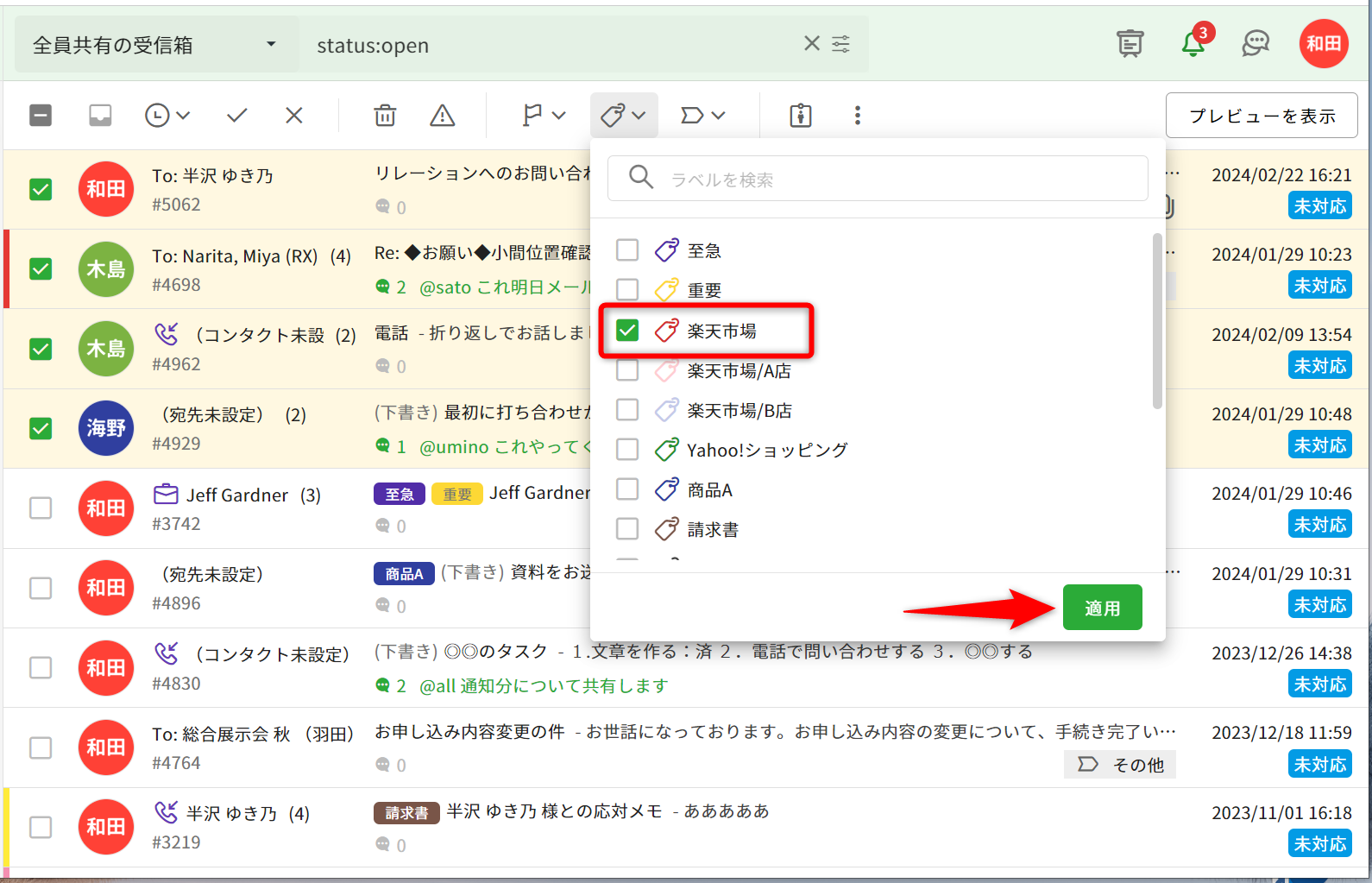Image resolution: width=1372 pixels, height=883 pixels.
Task: Open the chat bubble icon in header
Action: 1255,43
